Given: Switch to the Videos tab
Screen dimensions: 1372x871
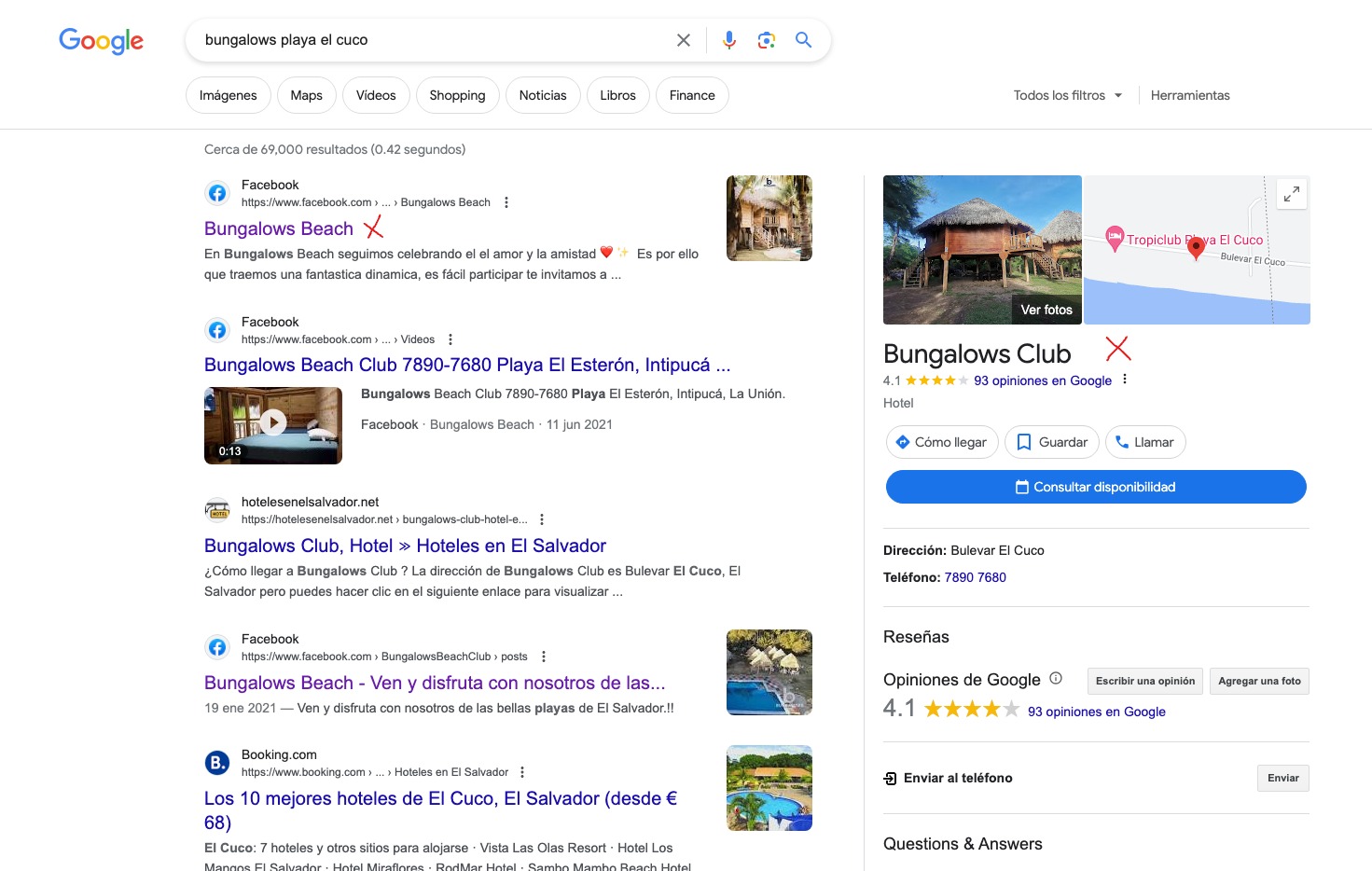Looking at the screenshot, I should (376, 95).
